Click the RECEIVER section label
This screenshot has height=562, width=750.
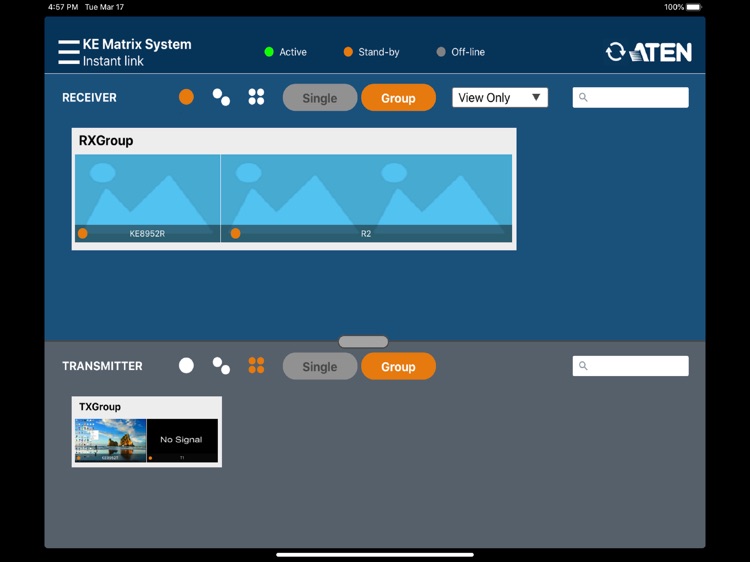89,98
